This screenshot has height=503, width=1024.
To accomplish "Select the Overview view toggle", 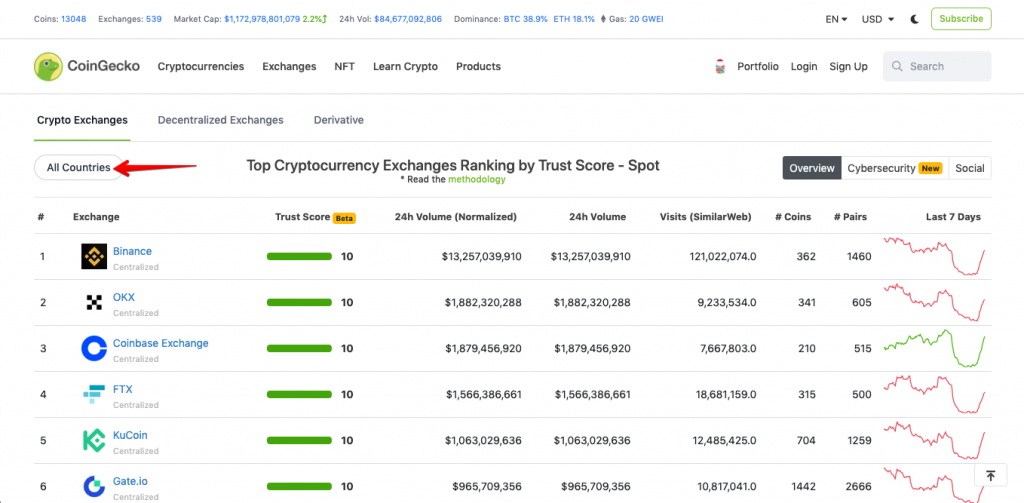I will [812, 168].
